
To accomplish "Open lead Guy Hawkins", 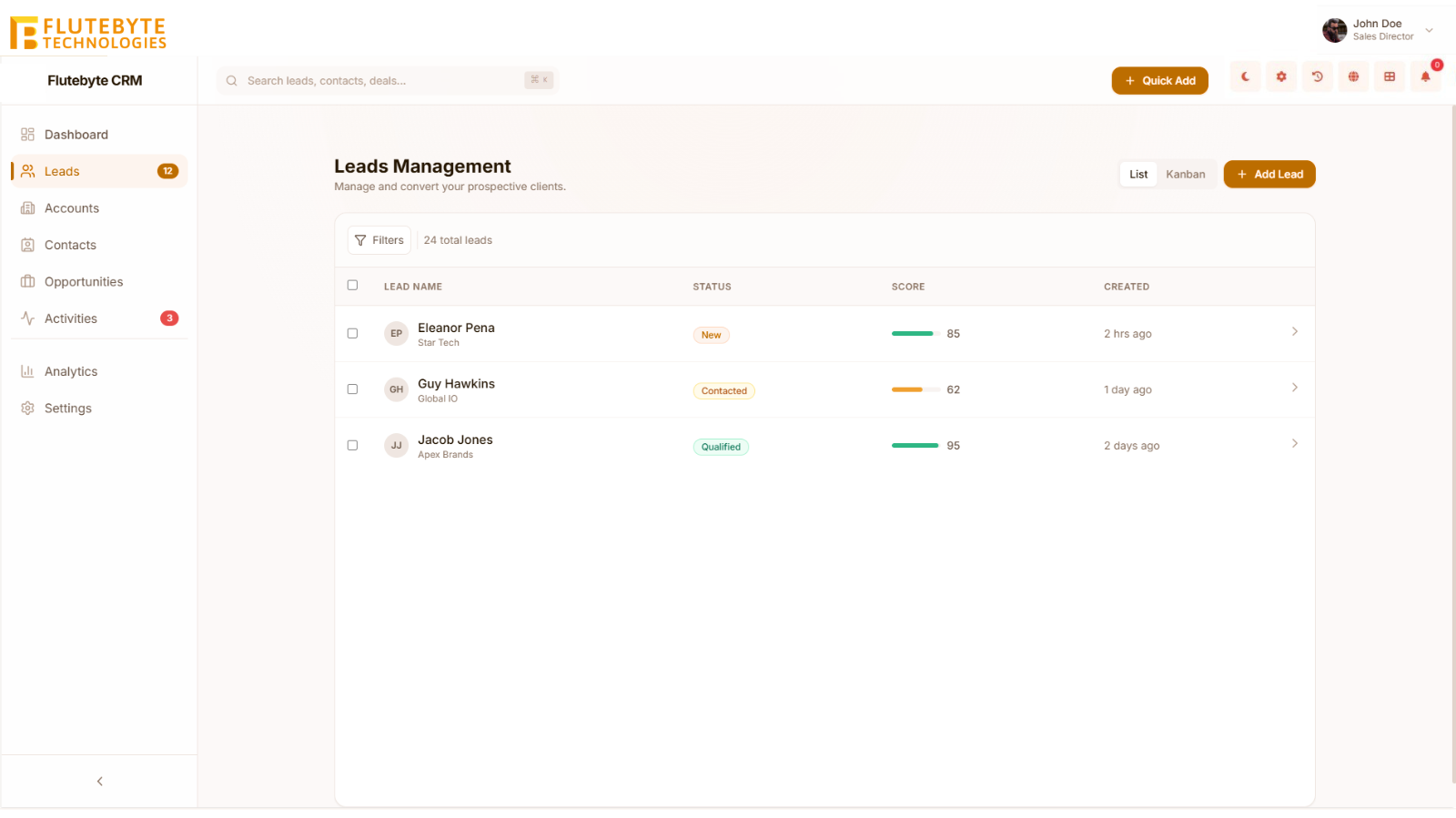I will [x=456, y=384].
